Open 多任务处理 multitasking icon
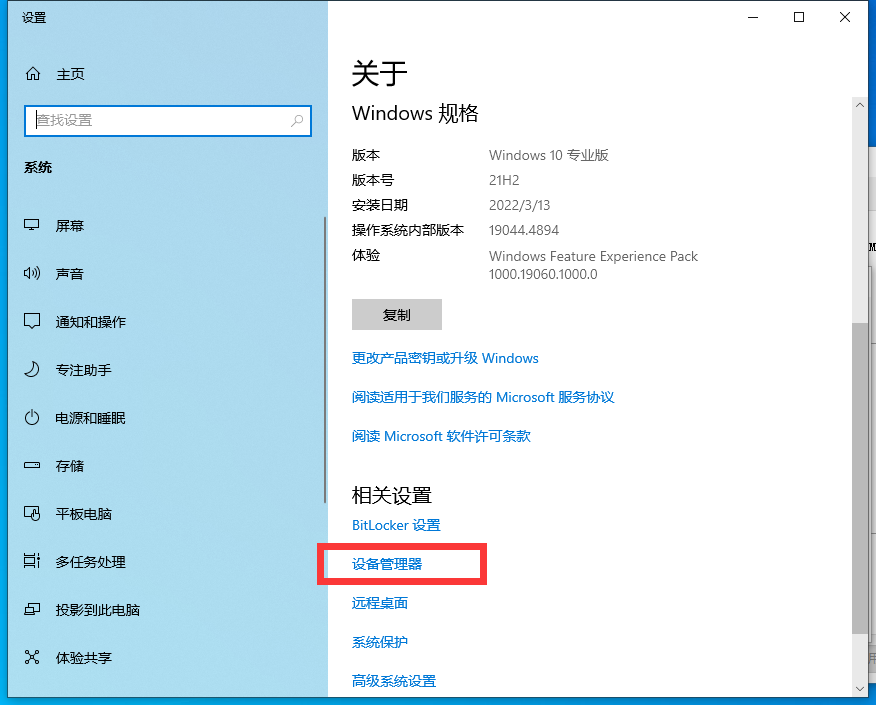 point(32,561)
